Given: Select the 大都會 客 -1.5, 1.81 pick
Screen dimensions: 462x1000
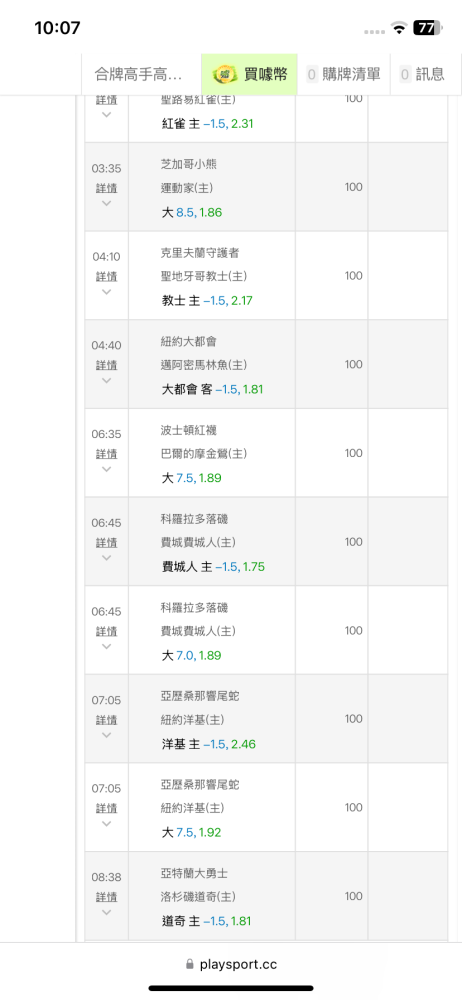Looking at the screenshot, I should tap(212, 390).
